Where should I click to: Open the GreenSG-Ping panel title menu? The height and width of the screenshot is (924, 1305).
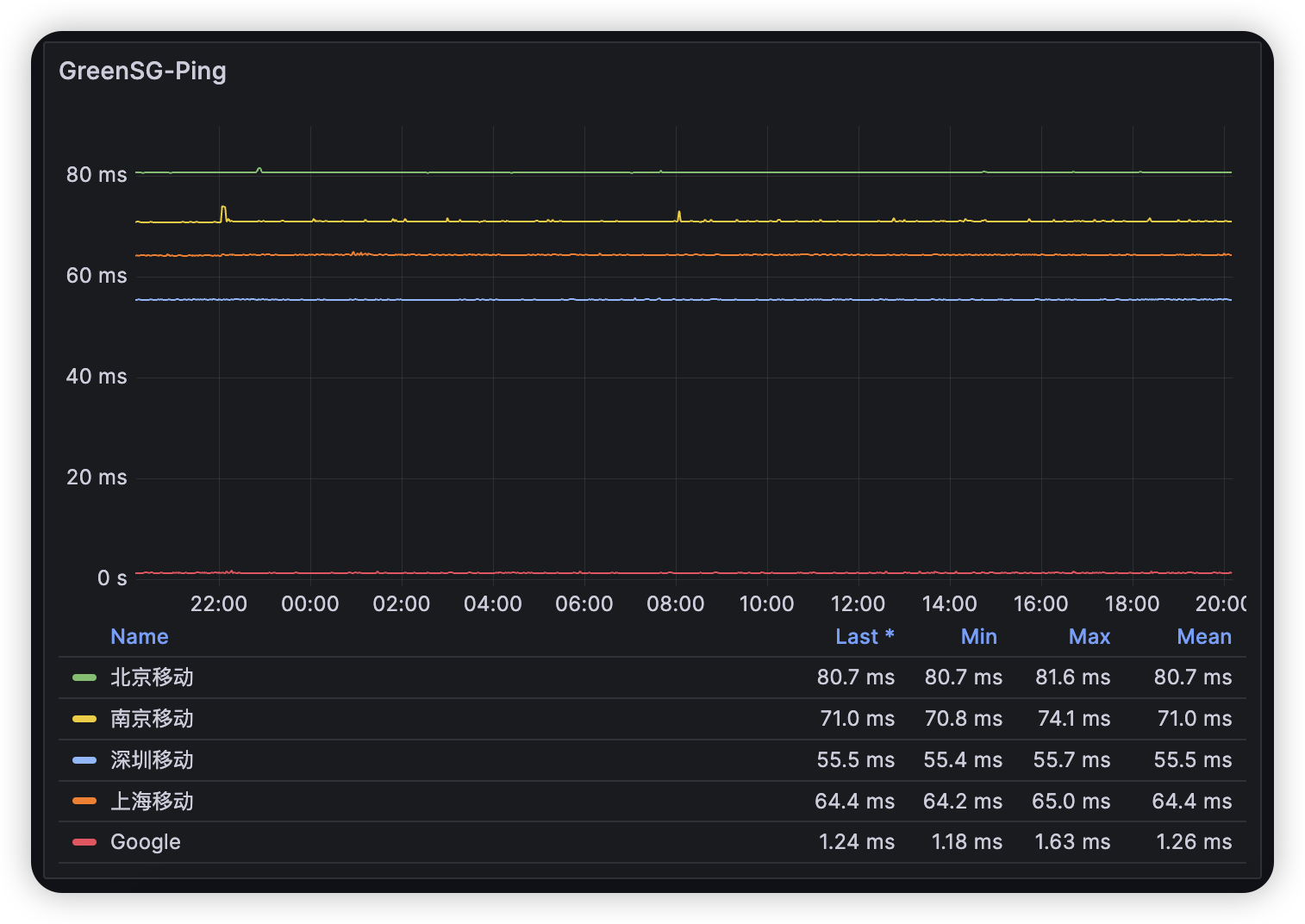142,71
